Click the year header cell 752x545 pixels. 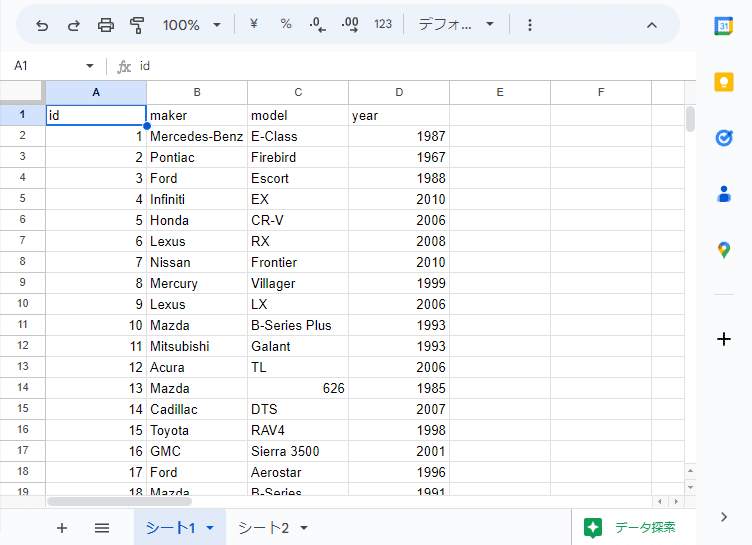[x=399, y=115]
